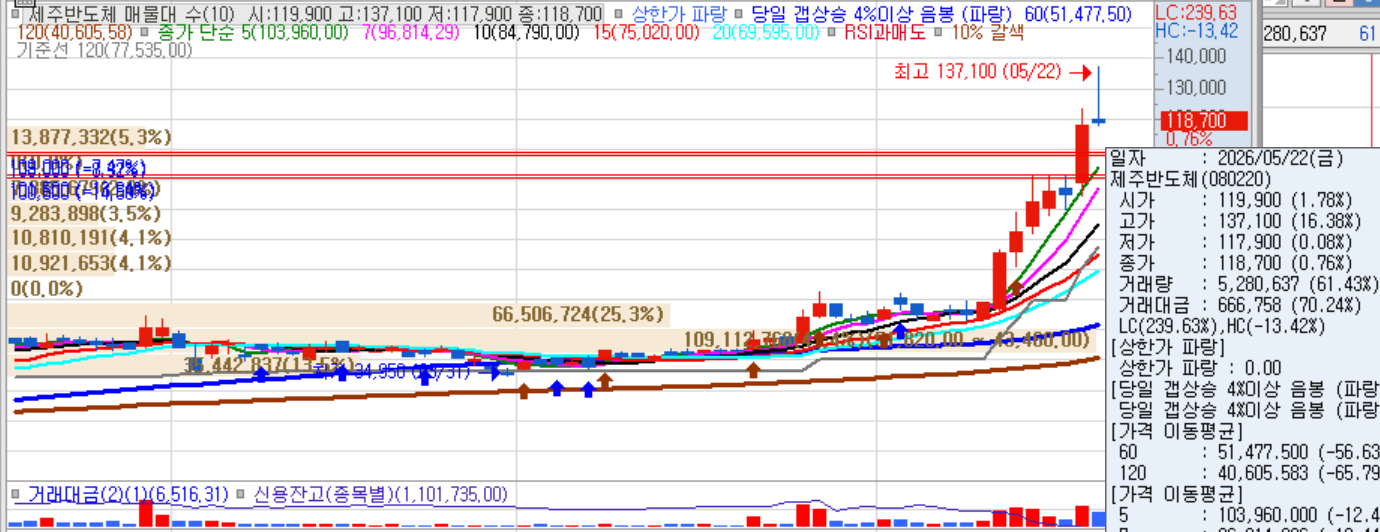Click the 280,637 cell in the right panel
This screenshot has width=1380, height=532.
pos(1295,35)
